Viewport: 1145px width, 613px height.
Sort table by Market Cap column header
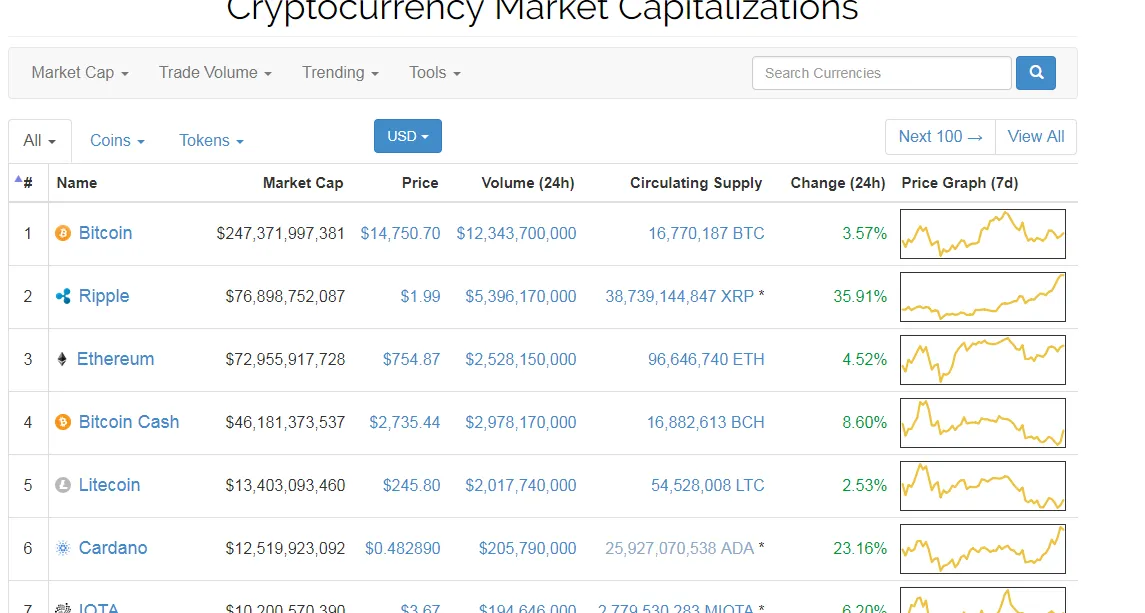(303, 183)
